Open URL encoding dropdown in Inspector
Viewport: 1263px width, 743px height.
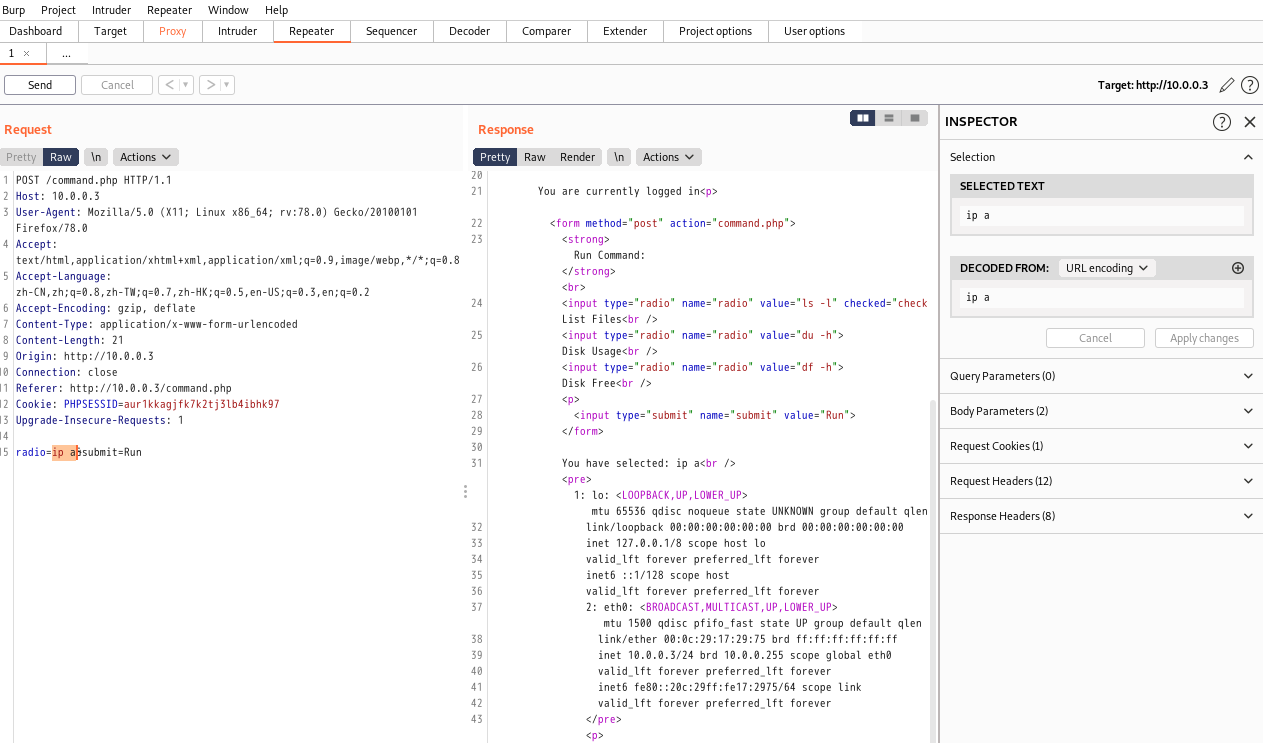(x=1107, y=268)
